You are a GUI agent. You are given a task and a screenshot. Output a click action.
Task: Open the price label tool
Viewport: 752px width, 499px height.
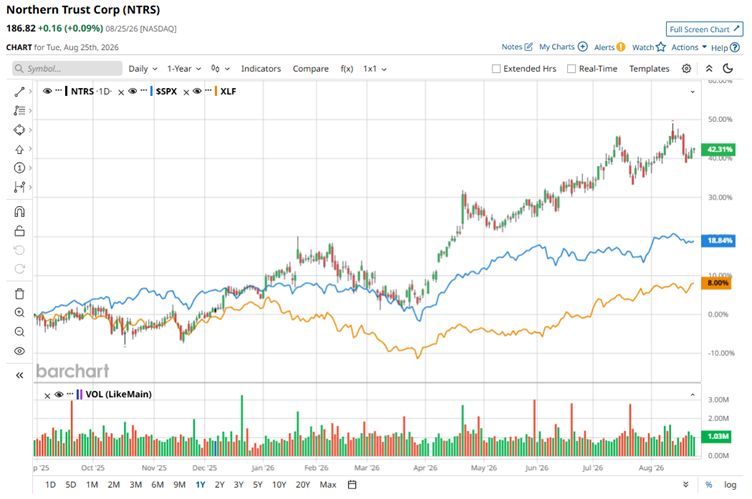coord(19,168)
